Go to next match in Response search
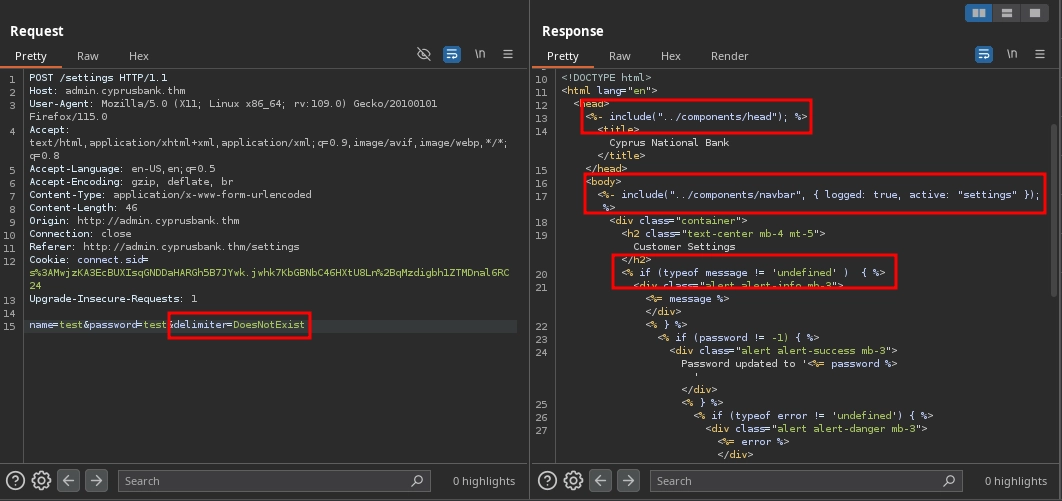Viewport: 1062px width, 501px height. click(627, 480)
